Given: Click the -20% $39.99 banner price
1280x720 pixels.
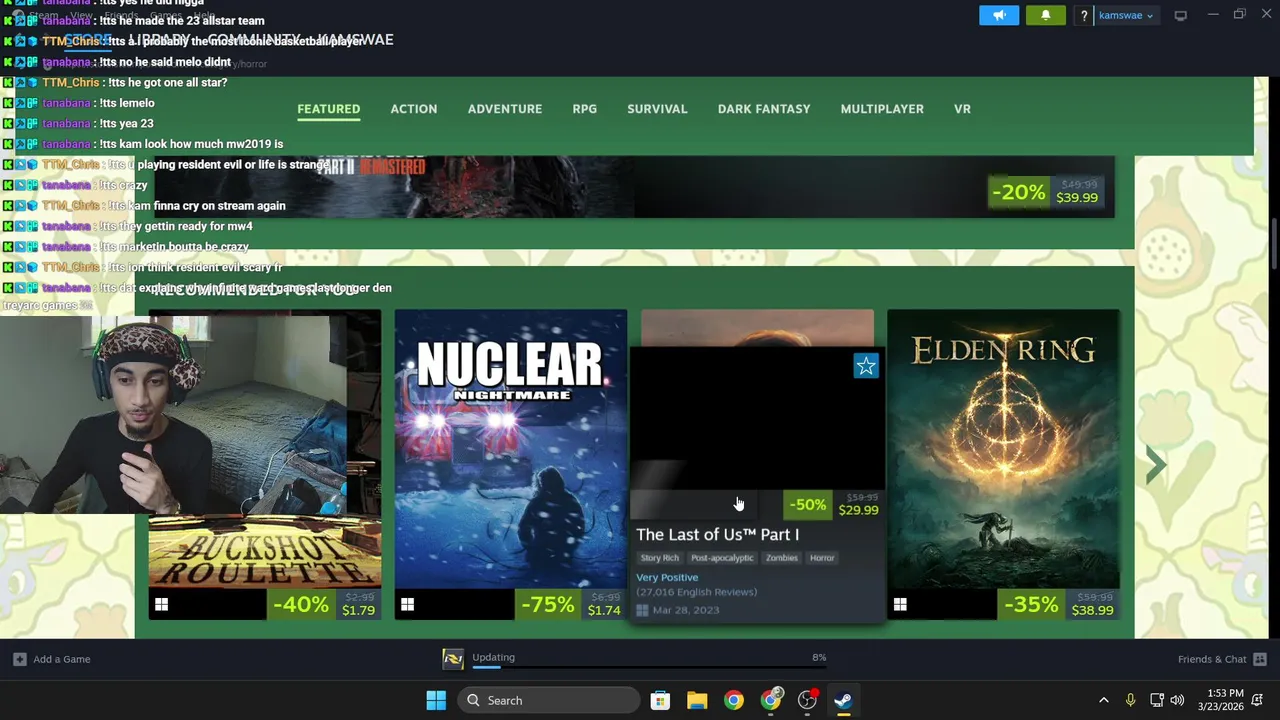Looking at the screenshot, I should tap(1046, 191).
